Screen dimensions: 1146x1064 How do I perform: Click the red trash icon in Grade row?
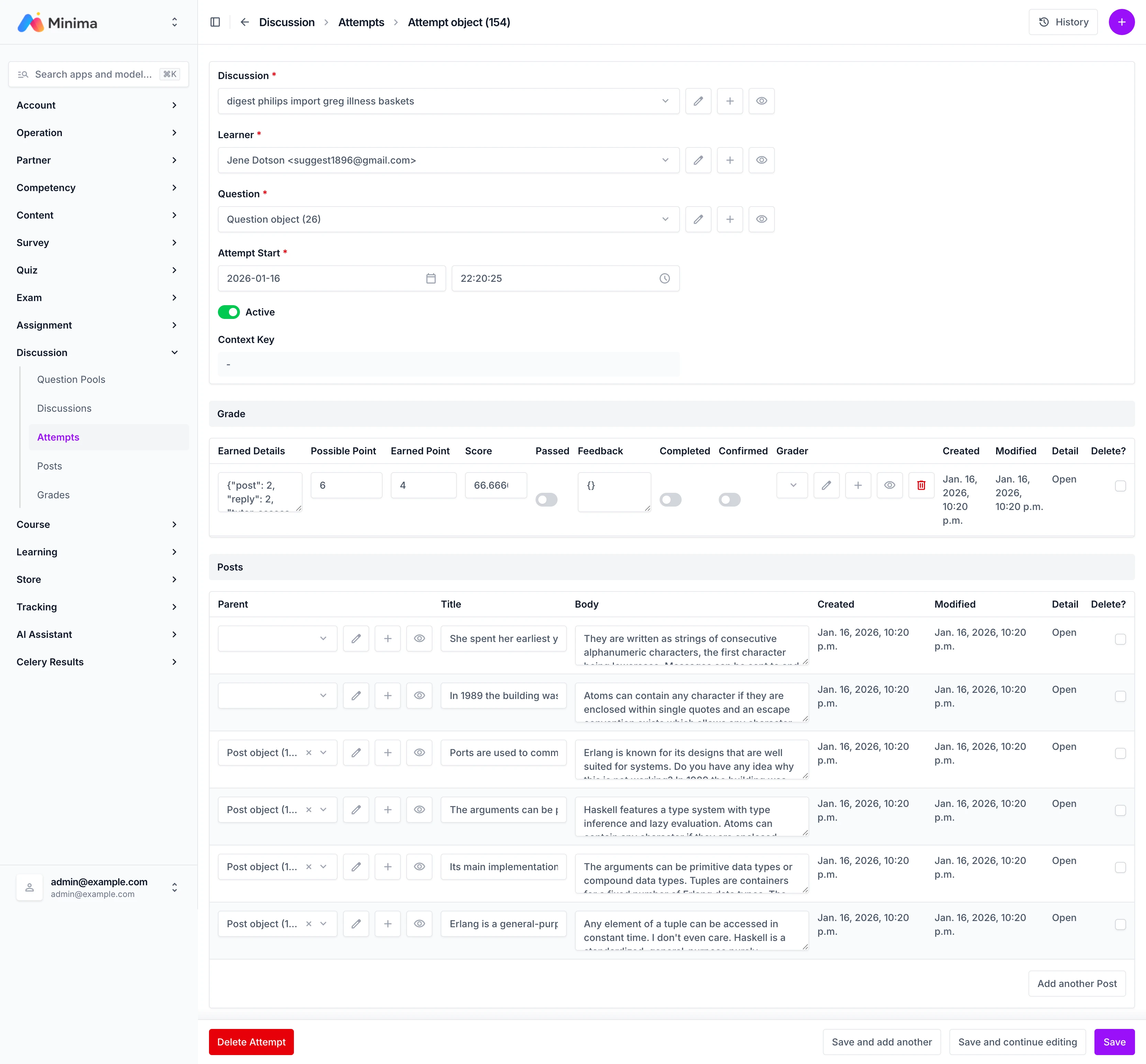click(921, 485)
